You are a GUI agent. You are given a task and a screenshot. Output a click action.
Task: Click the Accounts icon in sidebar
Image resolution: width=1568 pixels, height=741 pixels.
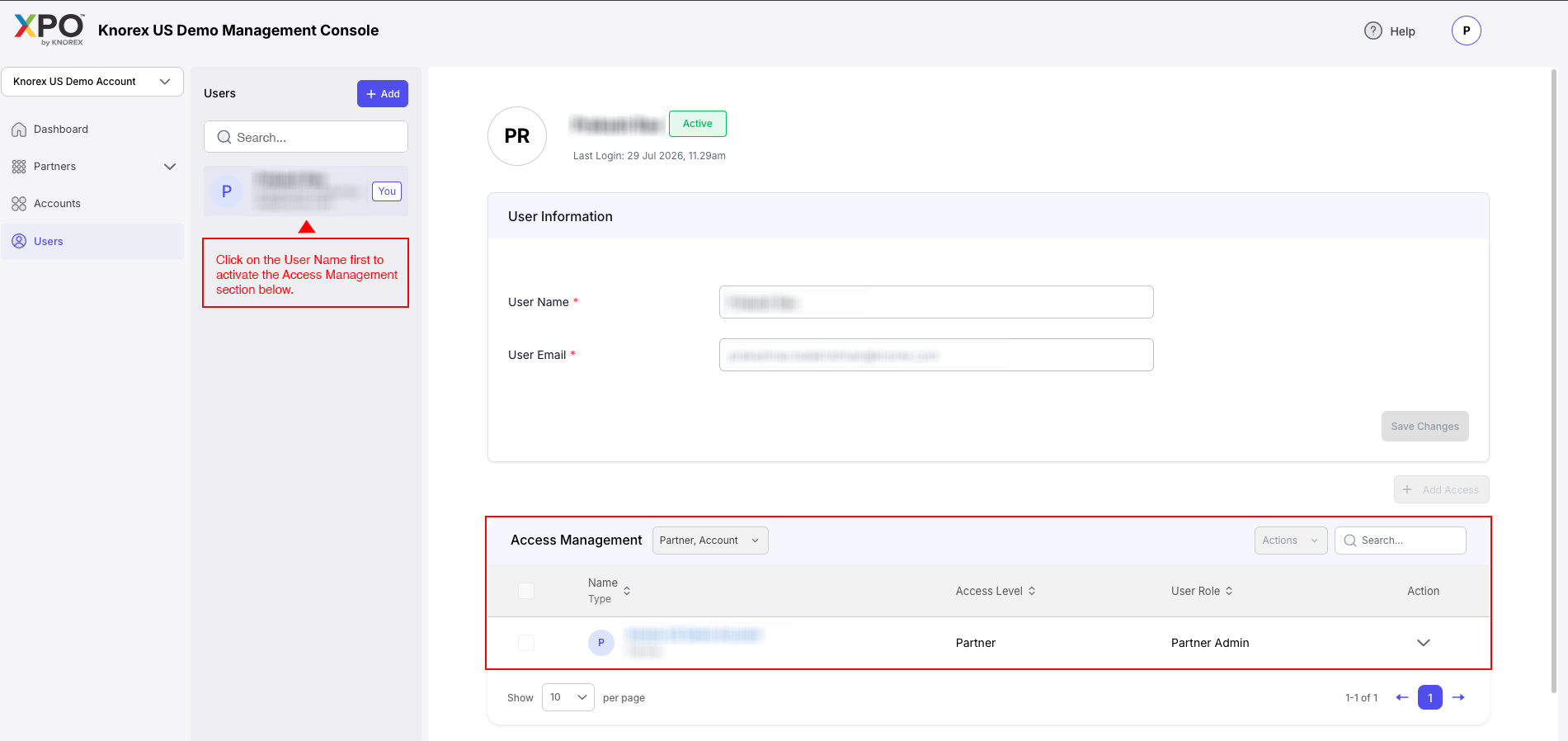[x=19, y=204]
